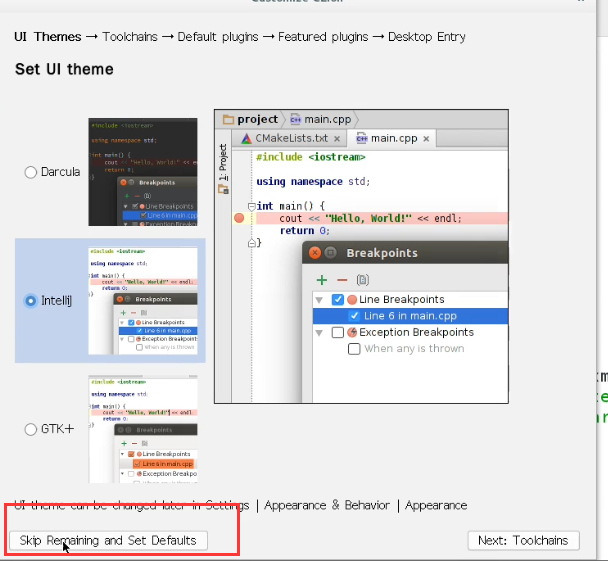Image resolution: width=608 pixels, height=561 pixels.
Task: Collapse the Exception Breakpoints tree arrow
Action: pos(319,333)
